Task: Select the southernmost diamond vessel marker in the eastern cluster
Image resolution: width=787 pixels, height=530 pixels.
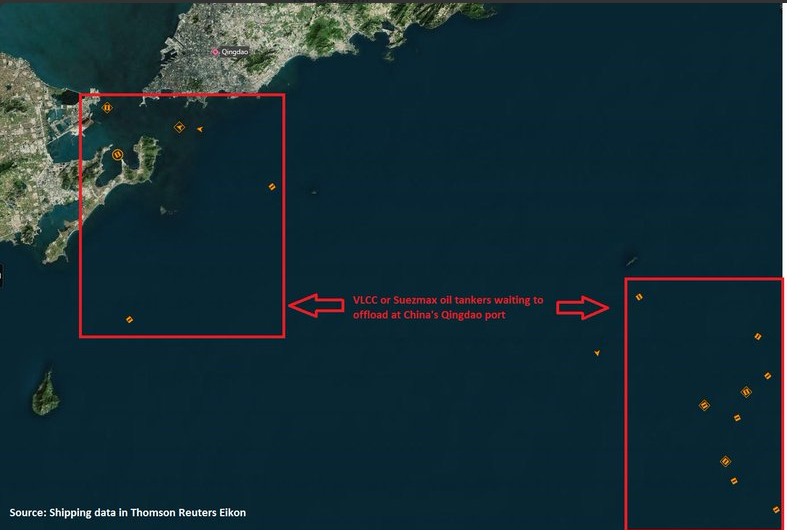Action: [x=725, y=461]
